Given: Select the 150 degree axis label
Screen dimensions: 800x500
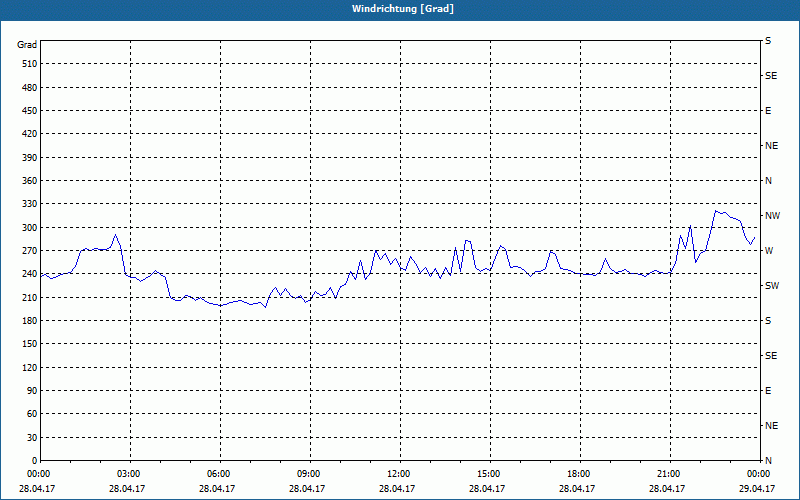Looking at the screenshot, I should coord(30,344).
